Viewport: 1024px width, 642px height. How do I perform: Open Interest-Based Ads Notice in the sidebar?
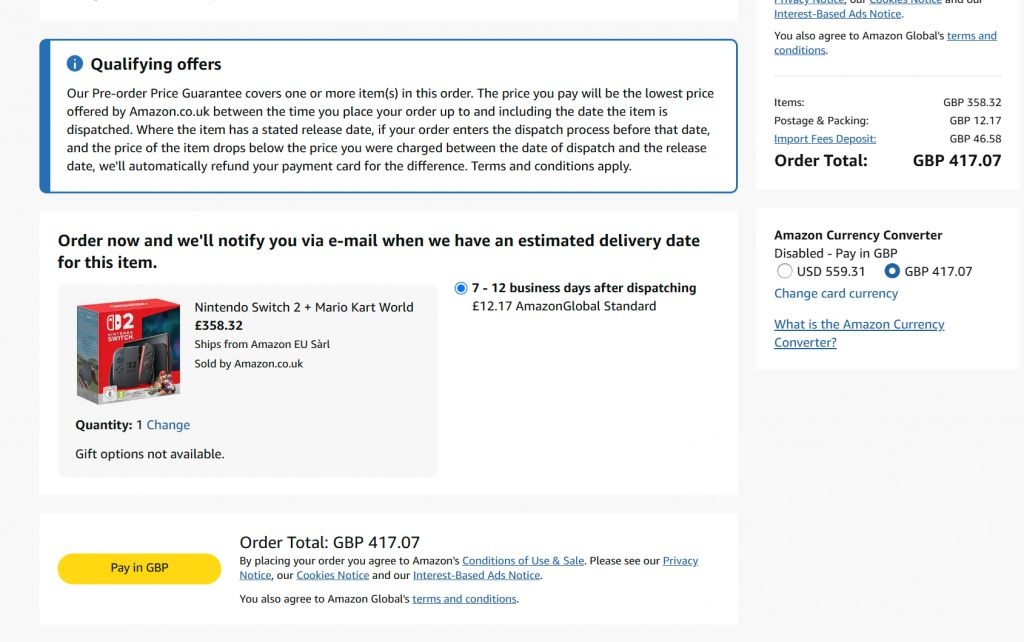tap(838, 14)
